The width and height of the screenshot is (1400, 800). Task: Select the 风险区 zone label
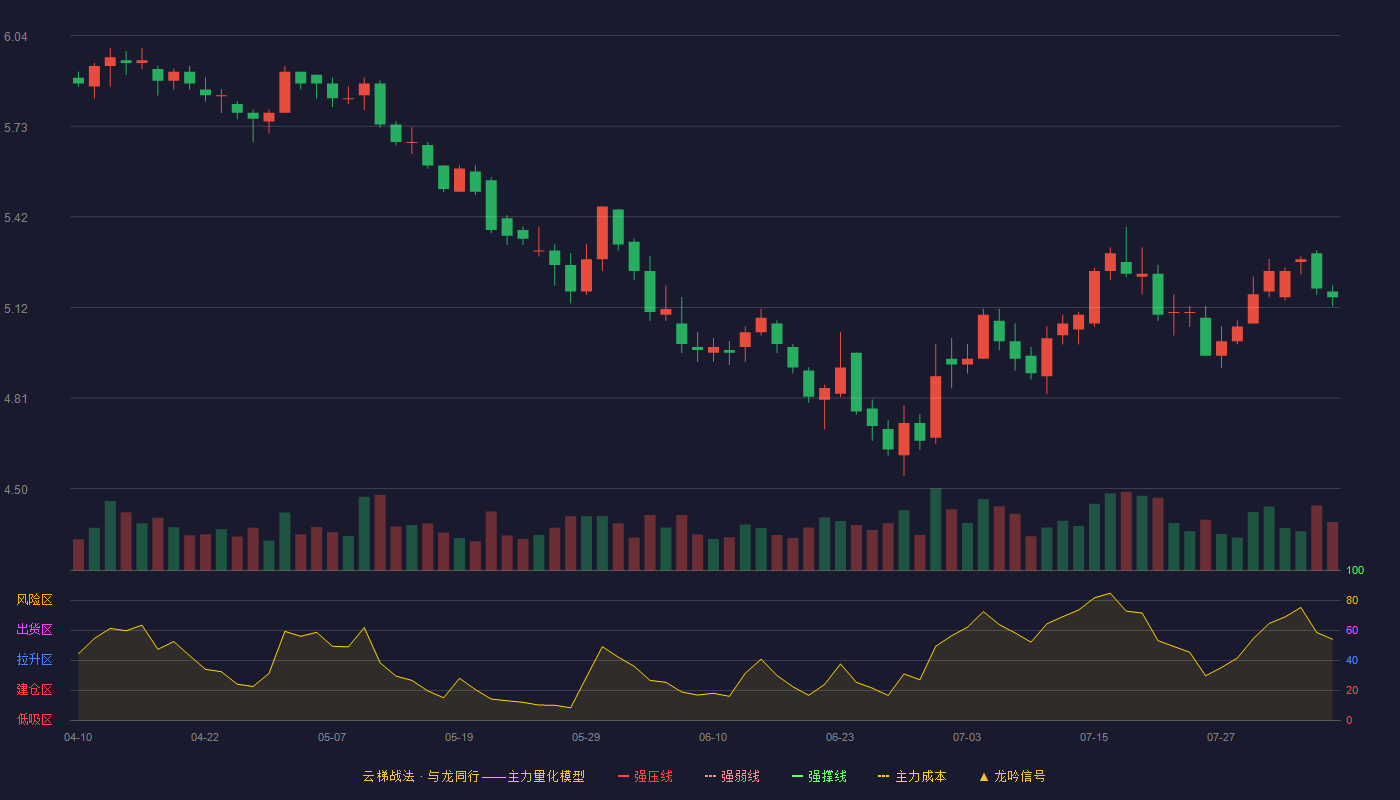(34, 600)
